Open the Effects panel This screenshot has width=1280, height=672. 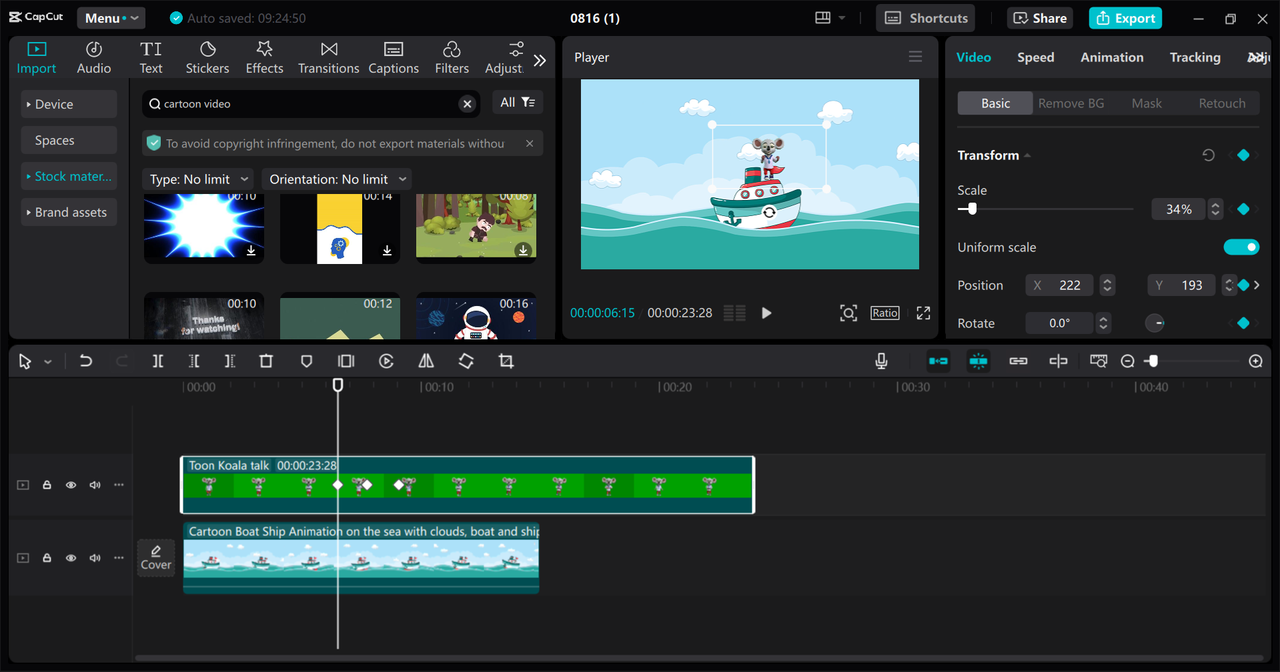(264, 58)
